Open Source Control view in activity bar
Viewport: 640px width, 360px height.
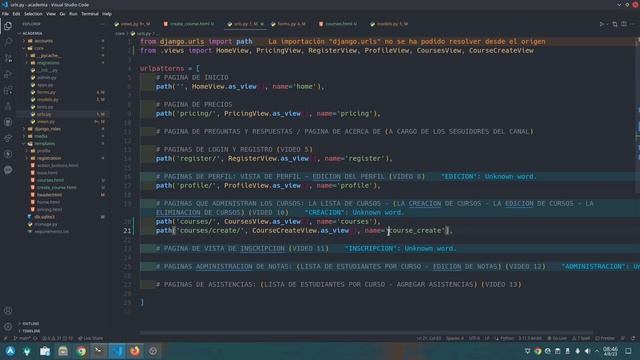pos(8,58)
